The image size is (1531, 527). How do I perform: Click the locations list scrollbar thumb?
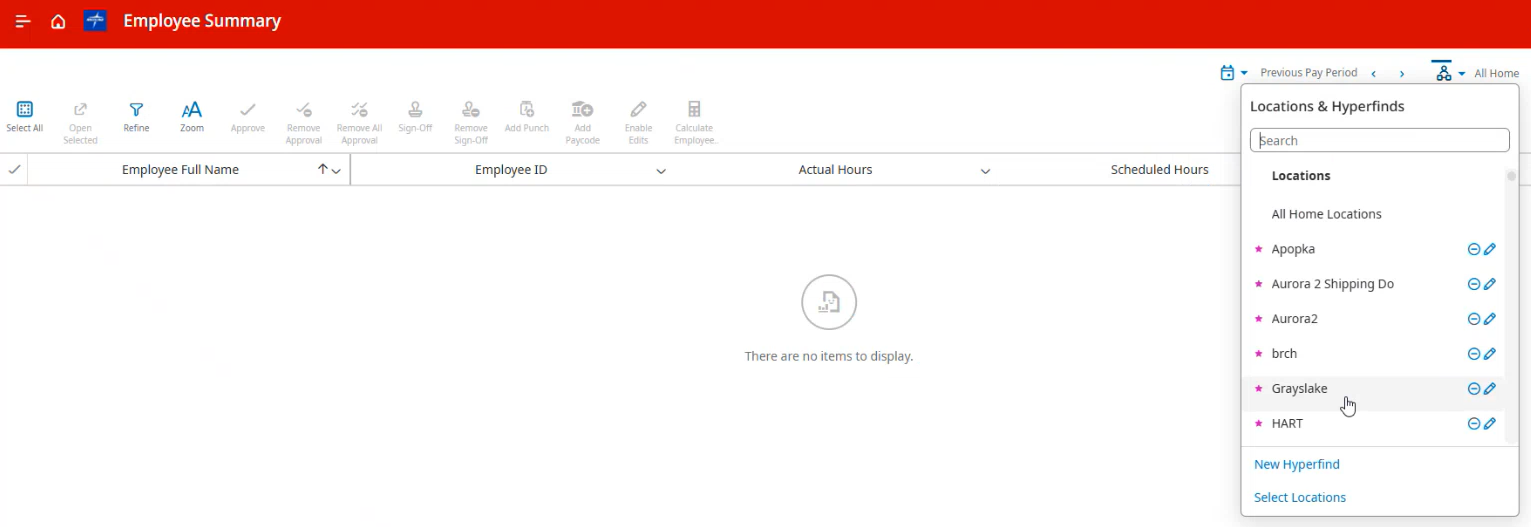[x=1511, y=177]
